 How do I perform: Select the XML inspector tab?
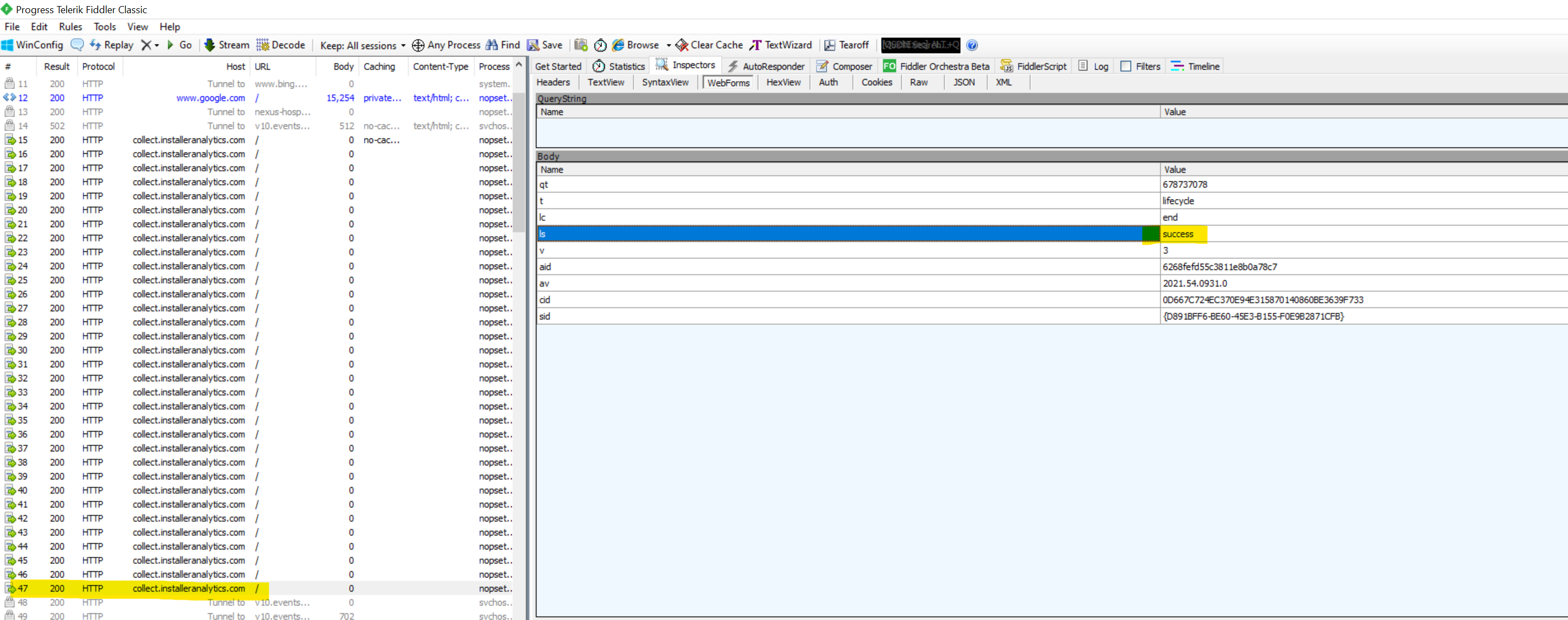point(1004,83)
